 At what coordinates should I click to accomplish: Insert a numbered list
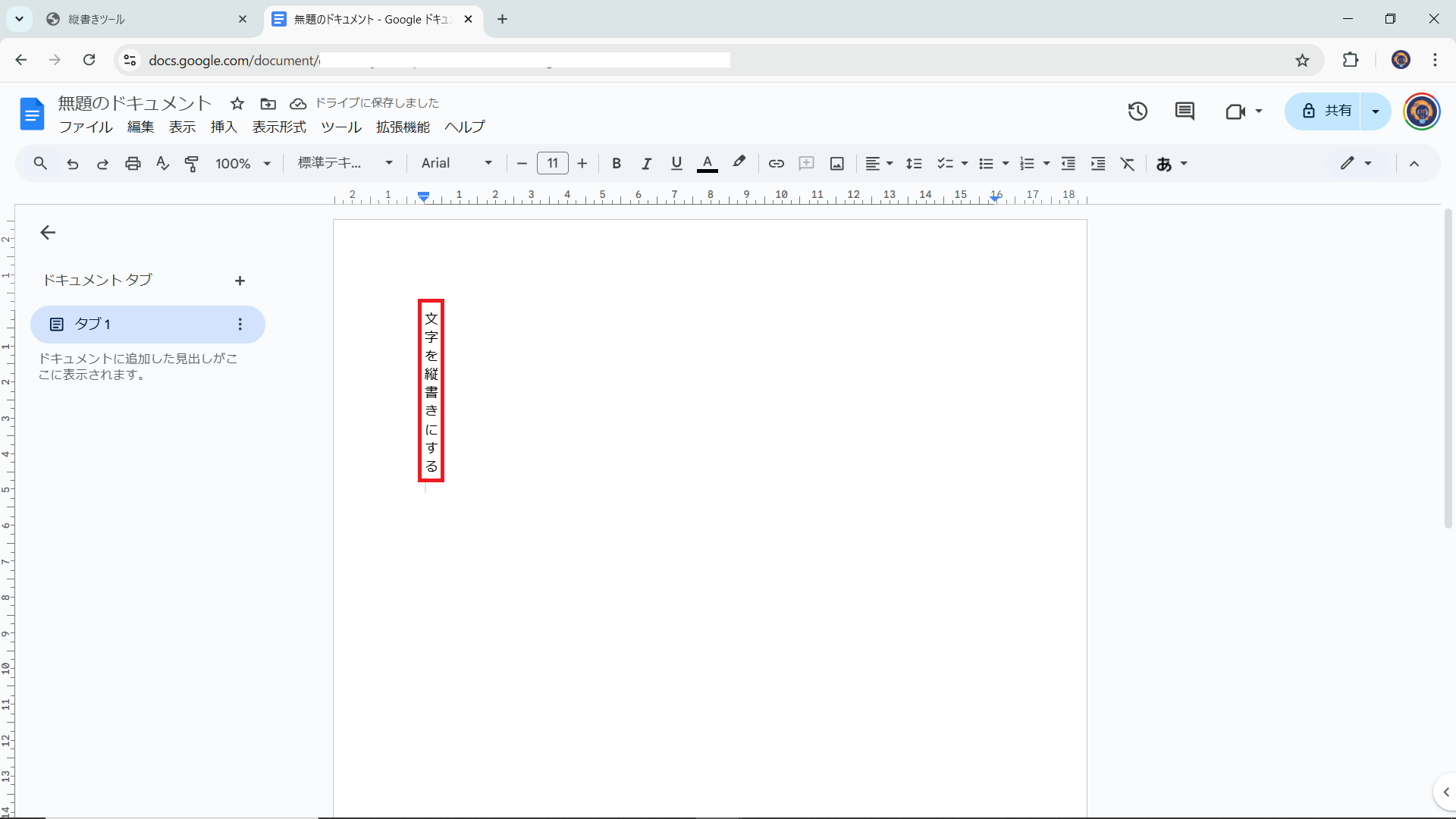tap(1027, 163)
